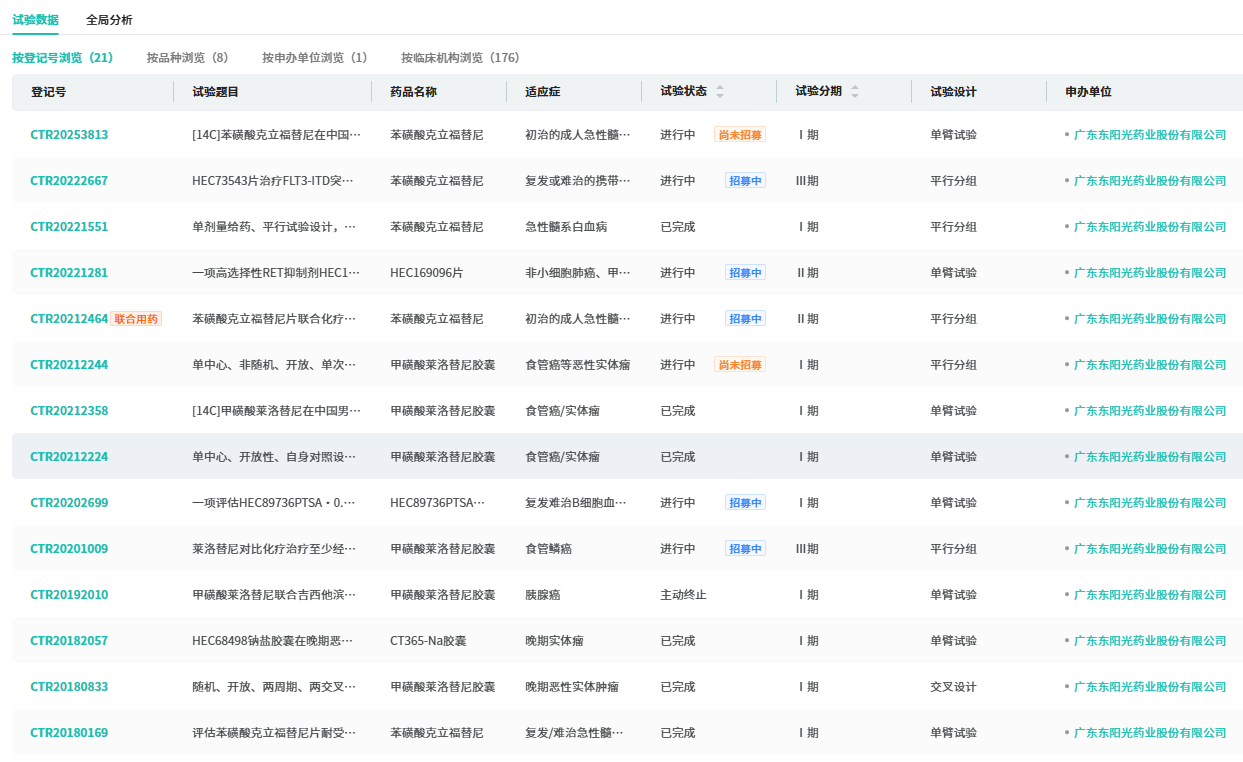The width and height of the screenshot is (1243, 762).
Task: Select 按申办单位浏览 (1) view
Action: point(315,58)
